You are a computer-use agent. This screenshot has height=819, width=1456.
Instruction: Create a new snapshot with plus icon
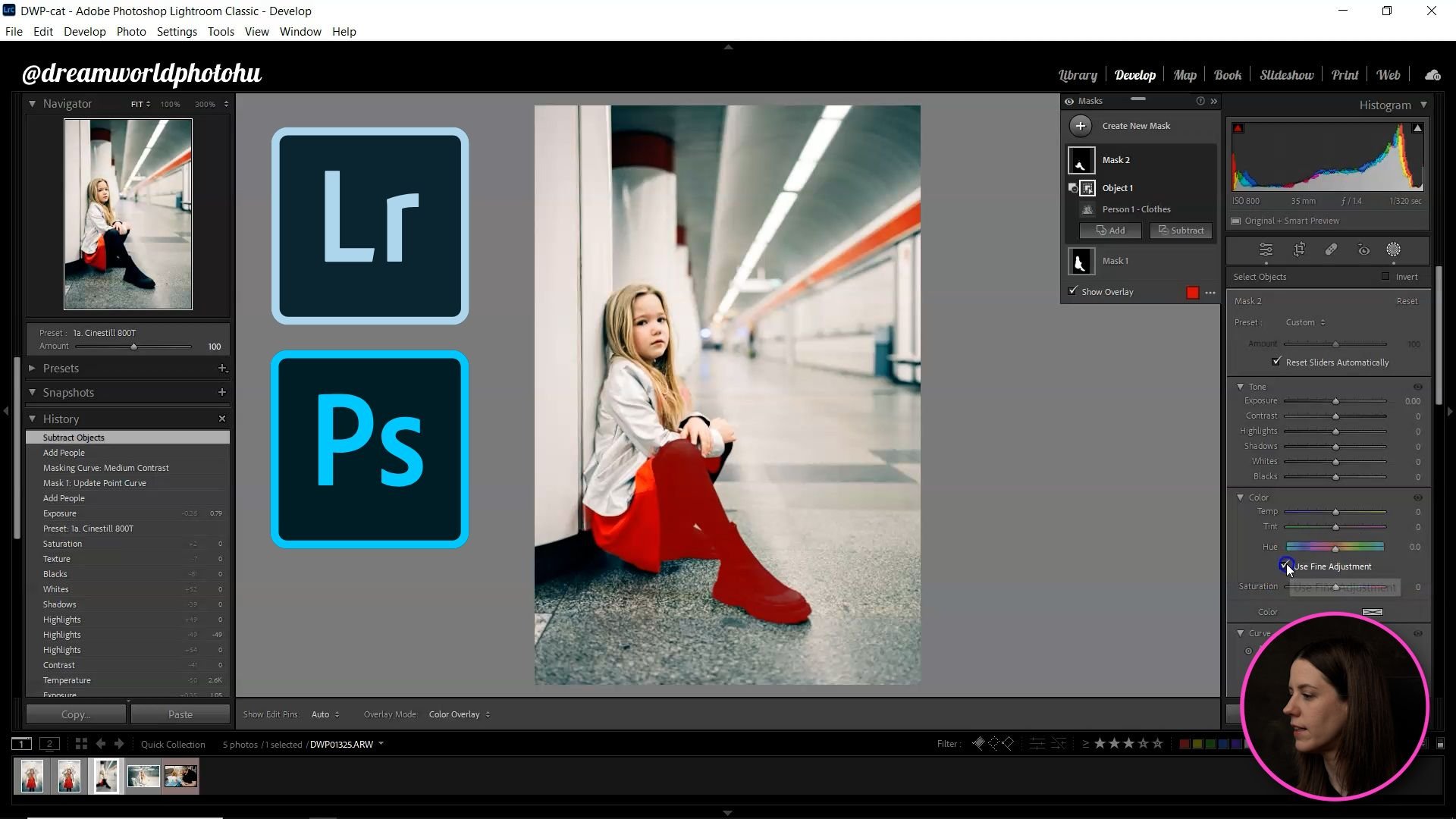[222, 393]
